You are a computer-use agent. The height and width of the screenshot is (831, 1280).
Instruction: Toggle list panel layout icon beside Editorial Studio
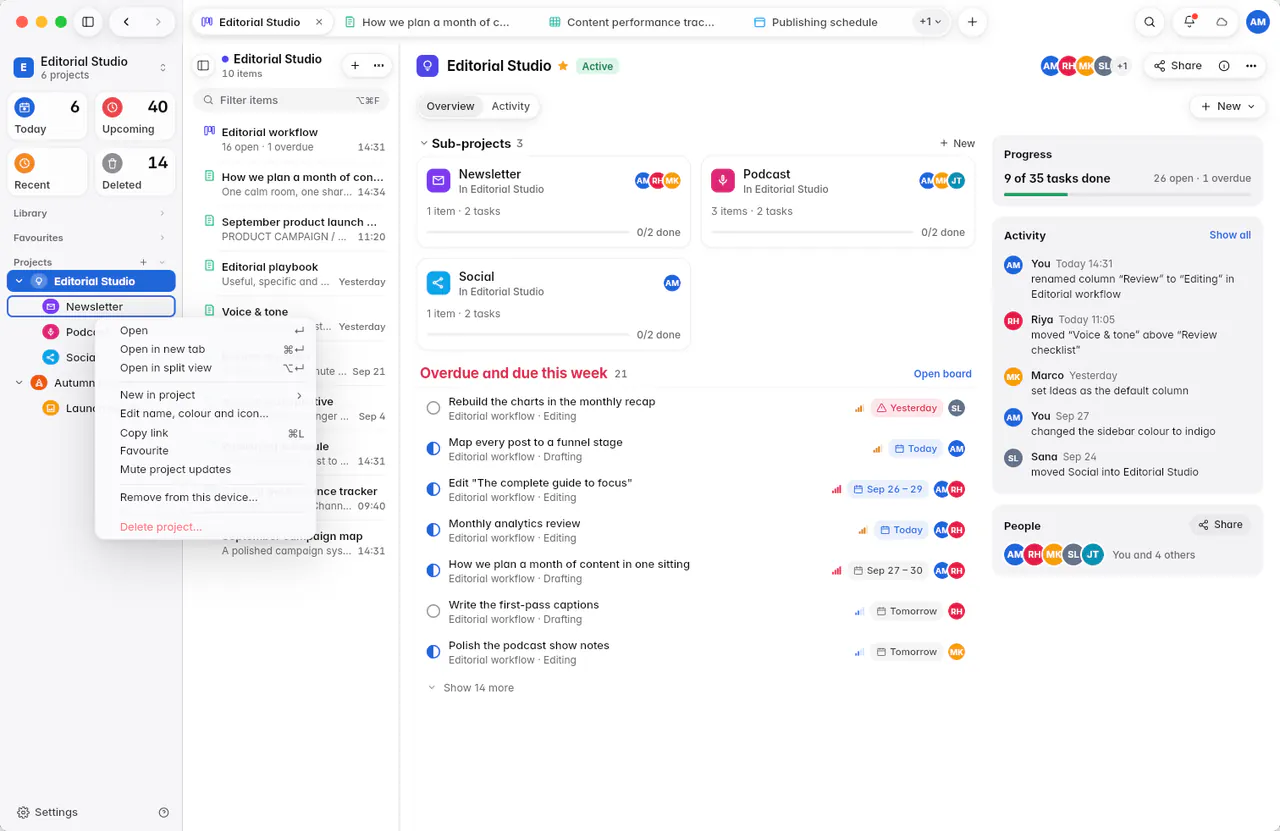pos(203,66)
